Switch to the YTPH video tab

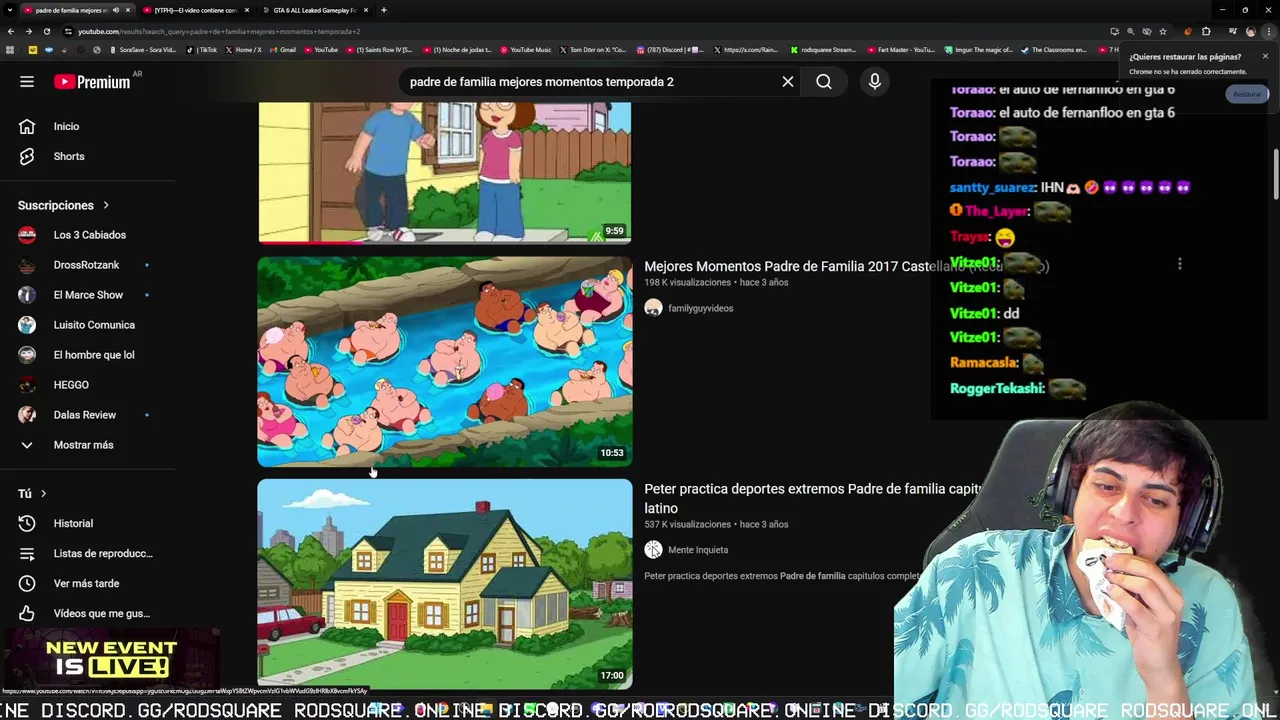195,10
